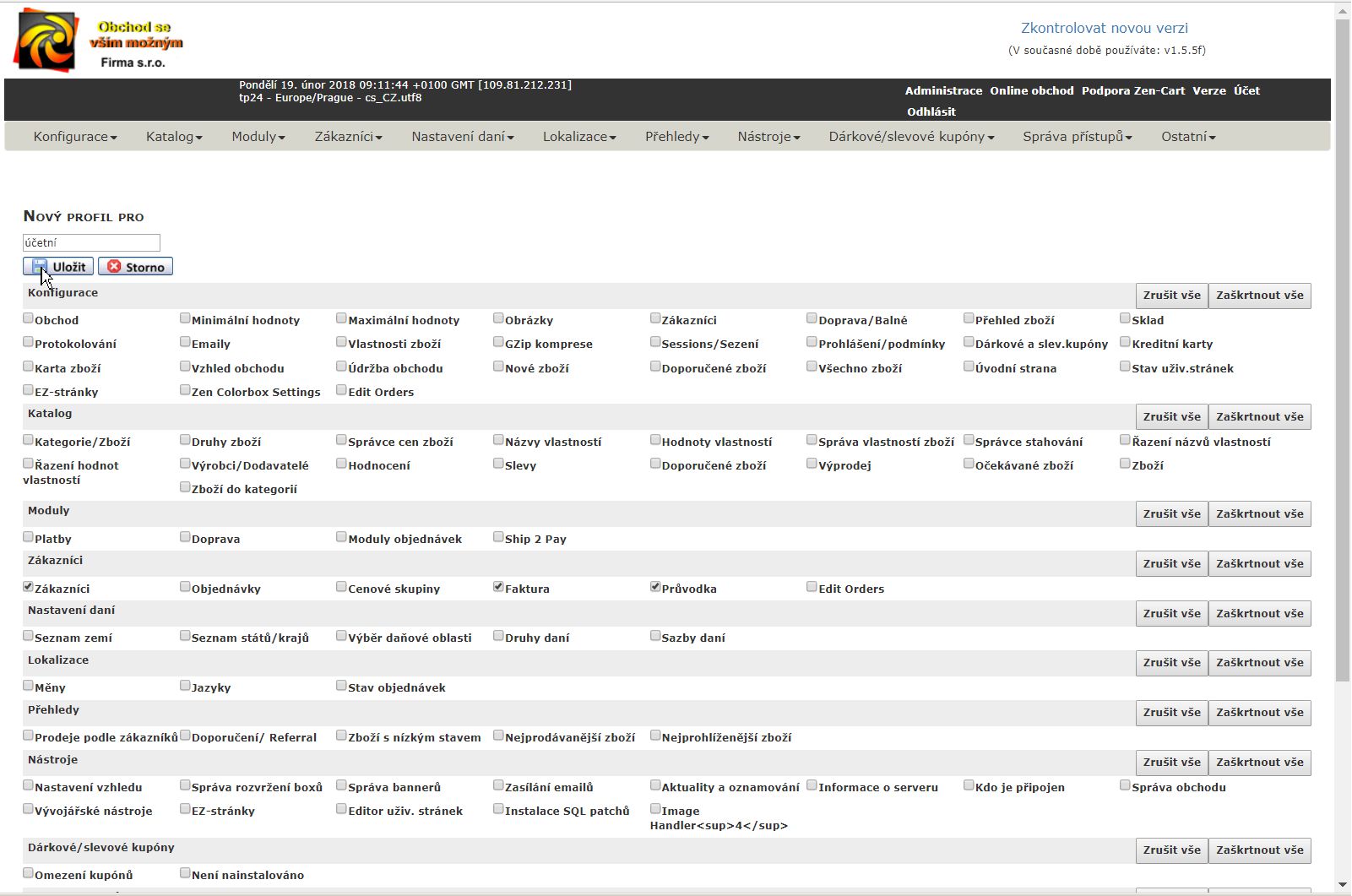Screen dimensions: 1352x896
Task: Click the profile name input field
Action: pos(91,242)
